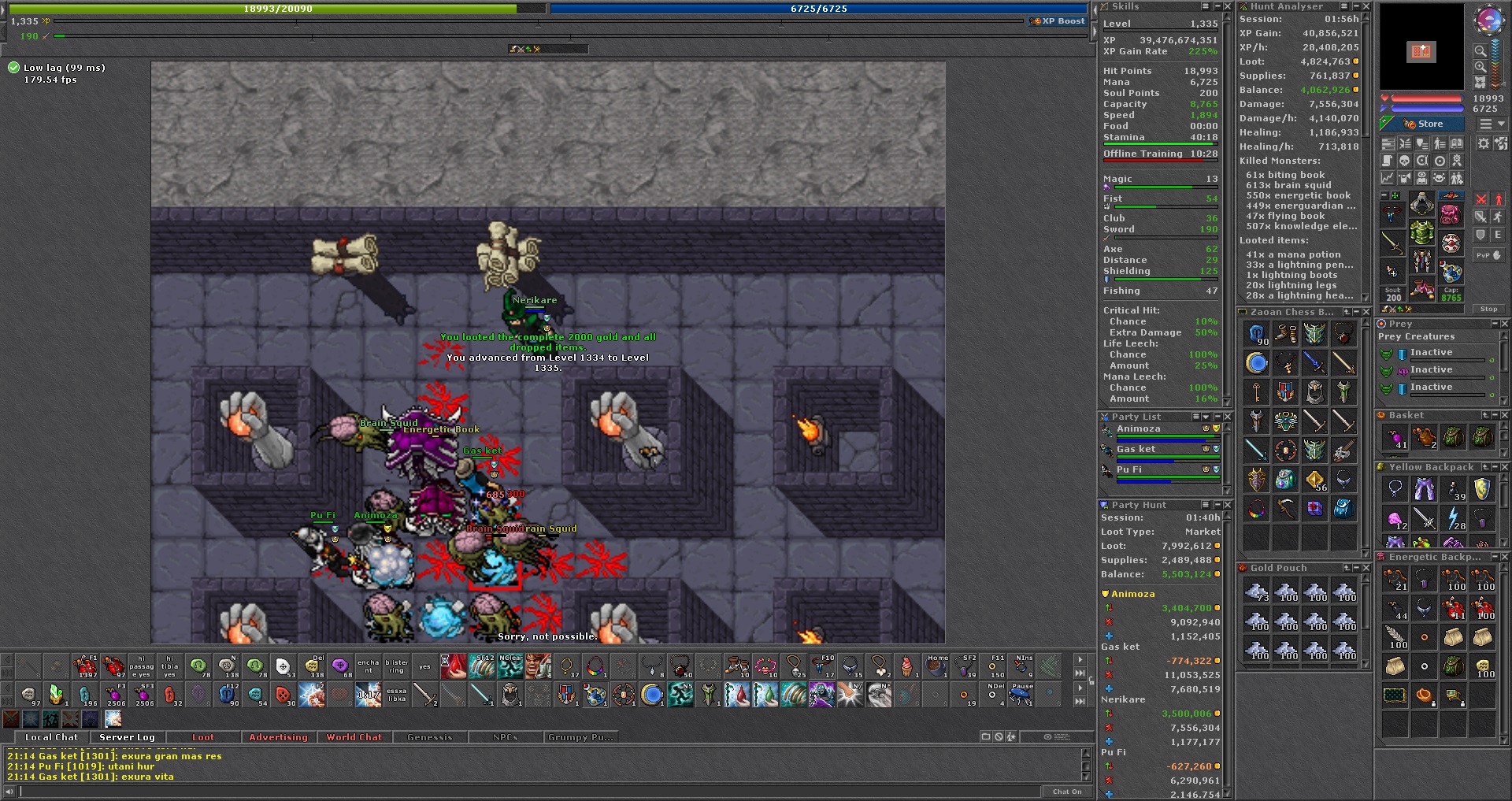This screenshot has width=1512, height=801.
Task: Enable offensive full attack crossed swords mode
Action: 1480,199
